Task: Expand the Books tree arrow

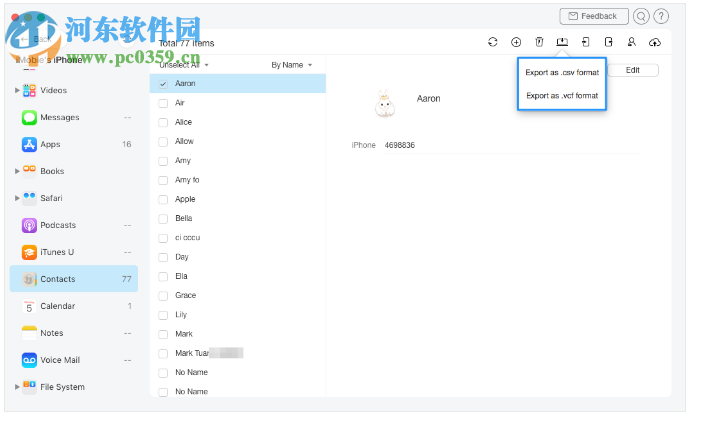Action: click(17, 171)
